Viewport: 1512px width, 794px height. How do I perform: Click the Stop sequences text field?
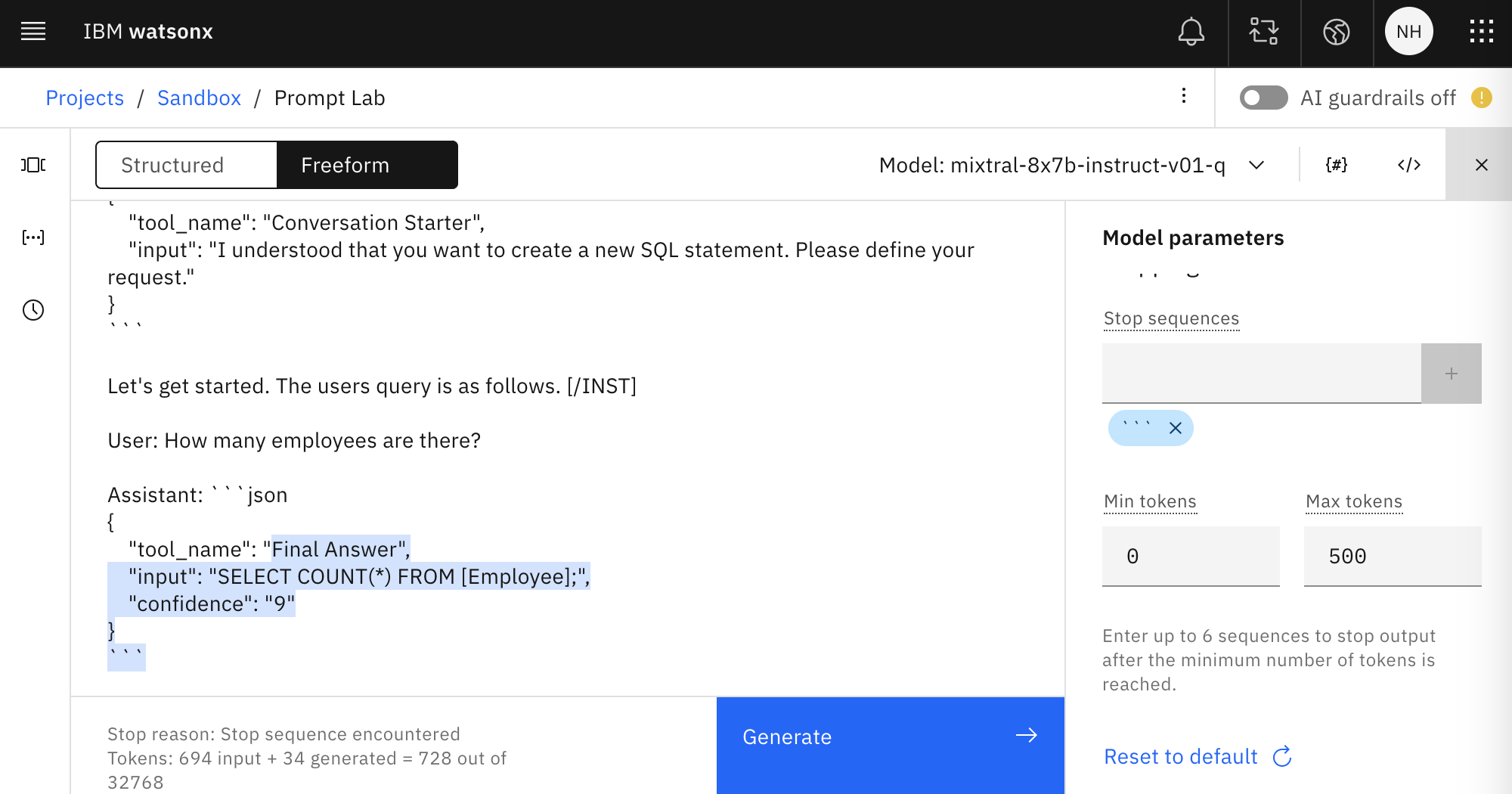pyautogui.click(x=1261, y=374)
